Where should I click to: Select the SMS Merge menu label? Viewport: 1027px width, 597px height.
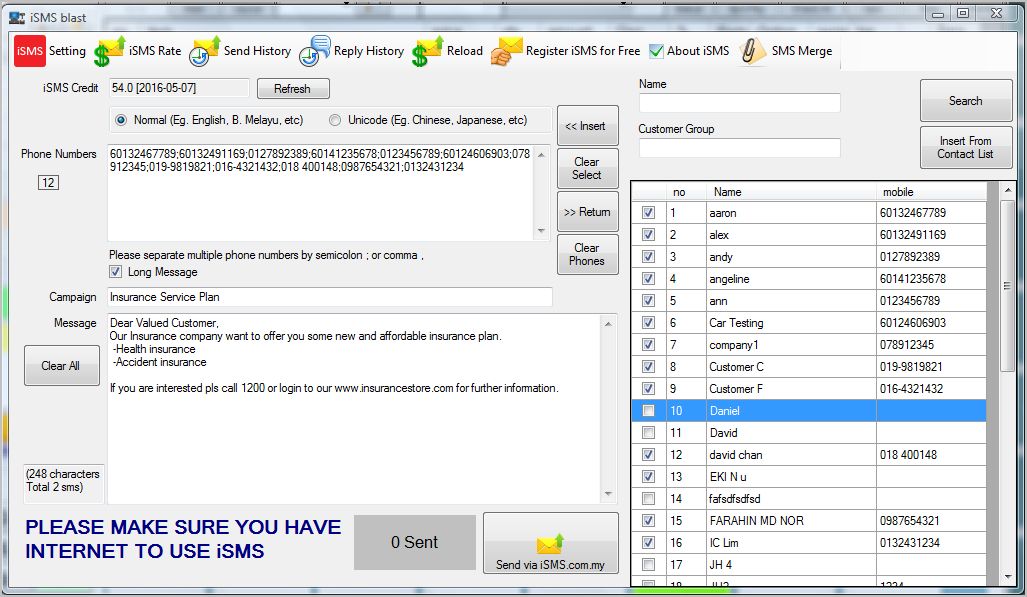pyautogui.click(x=802, y=51)
